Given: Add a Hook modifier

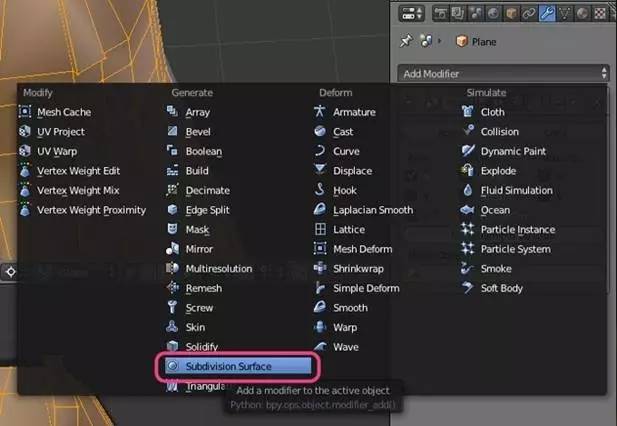Looking at the screenshot, I should click(x=386, y=191).
